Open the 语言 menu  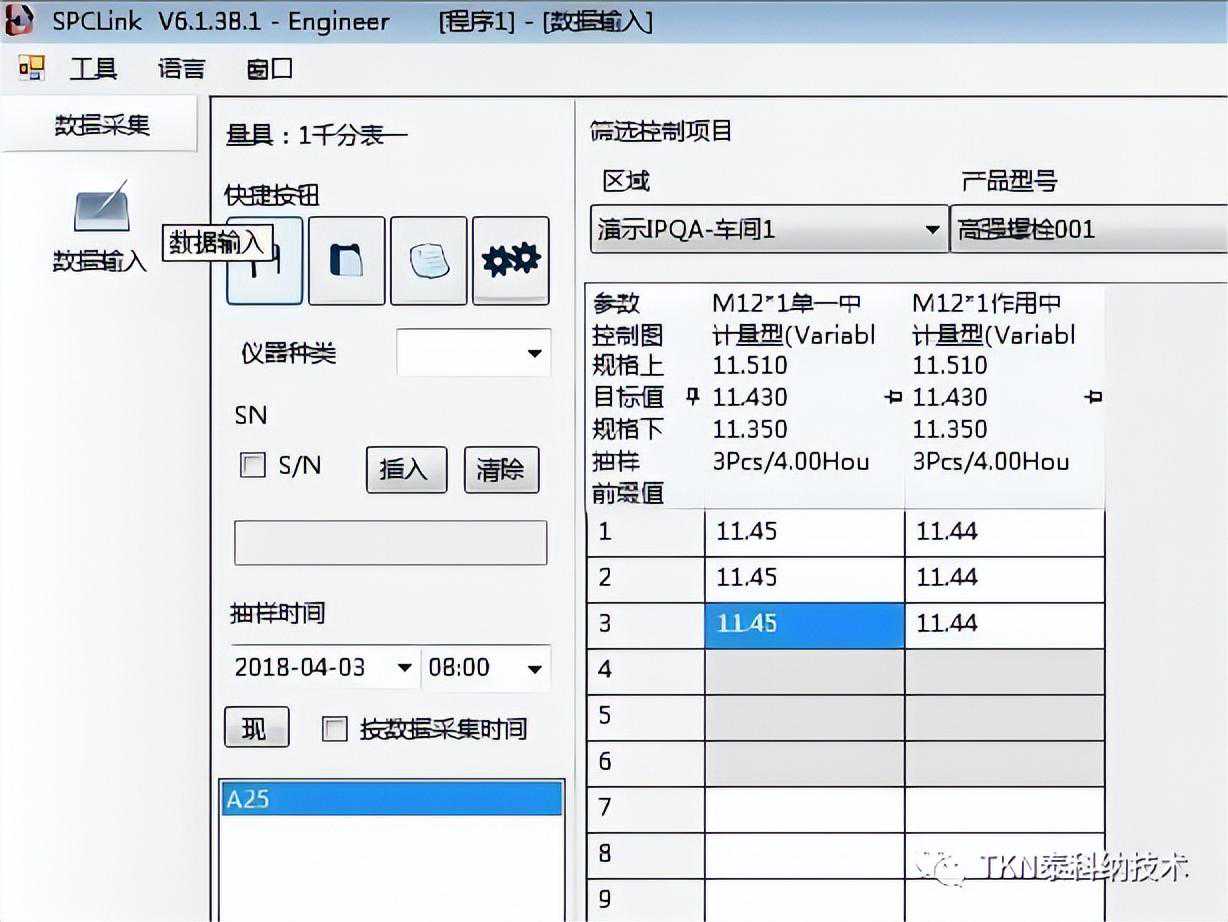click(181, 68)
